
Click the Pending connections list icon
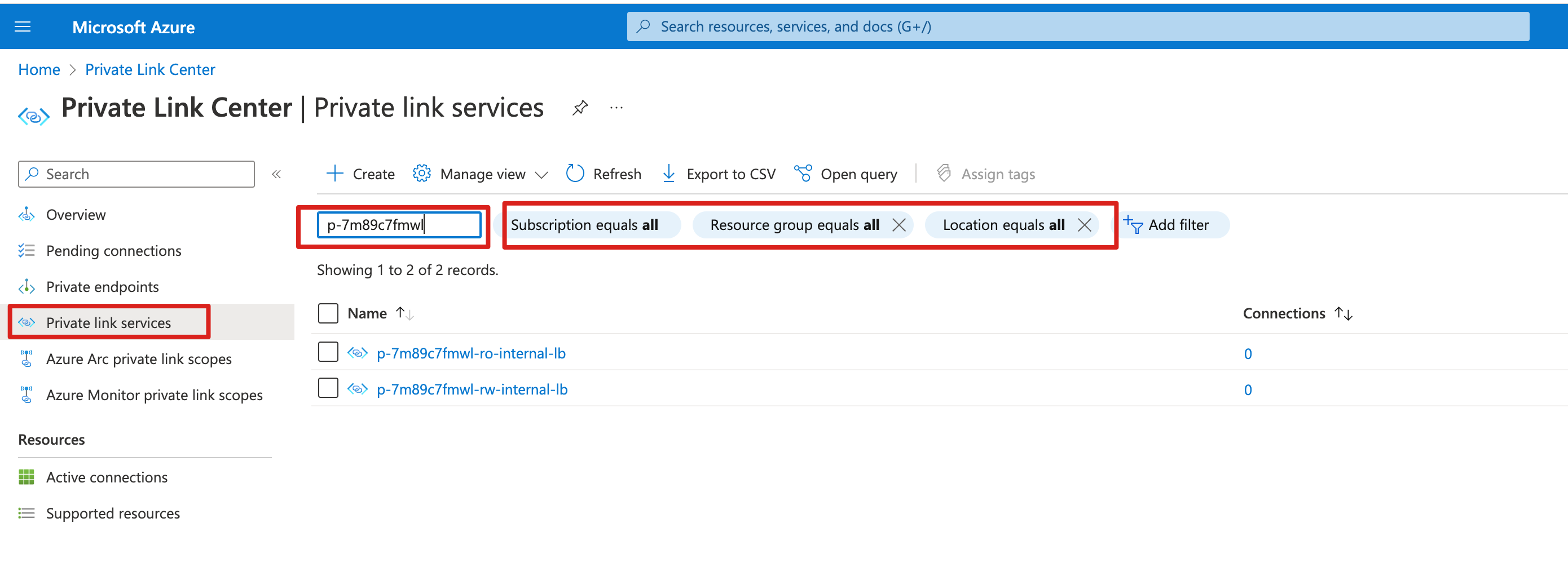pyautogui.click(x=27, y=251)
